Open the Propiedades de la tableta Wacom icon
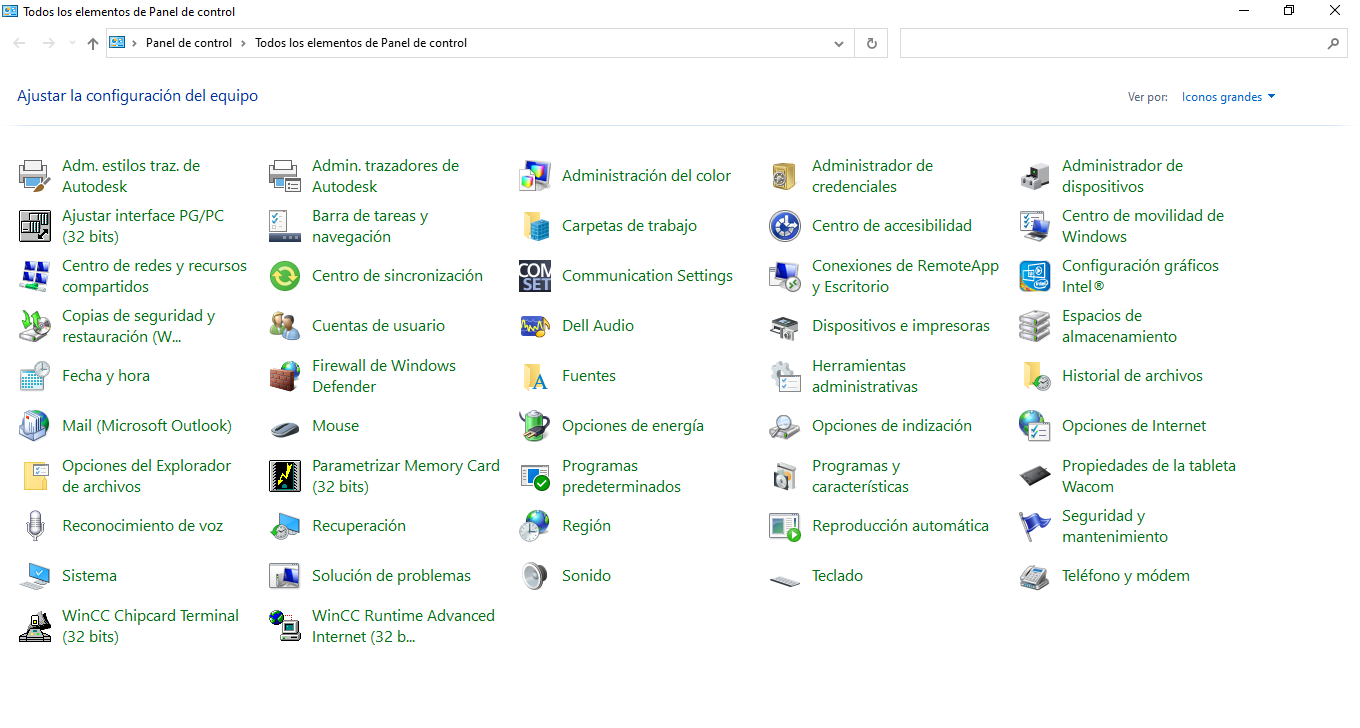1360x728 pixels. click(1035, 476)
